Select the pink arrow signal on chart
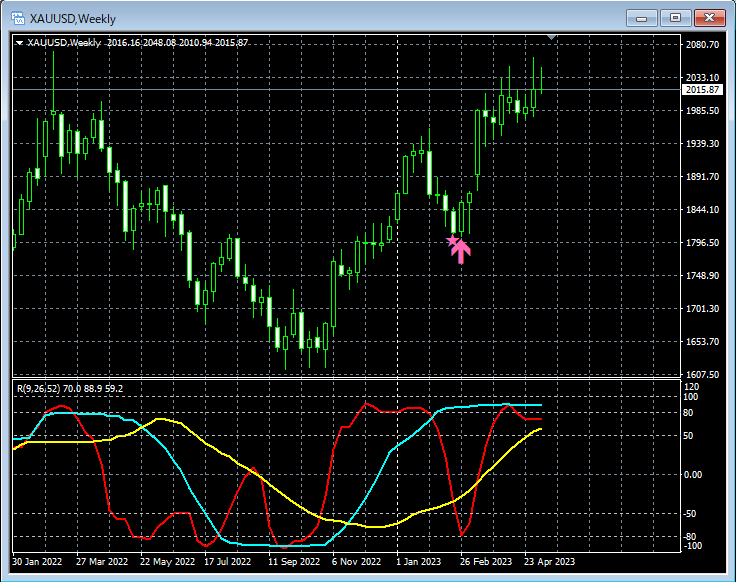 point(461,252)
